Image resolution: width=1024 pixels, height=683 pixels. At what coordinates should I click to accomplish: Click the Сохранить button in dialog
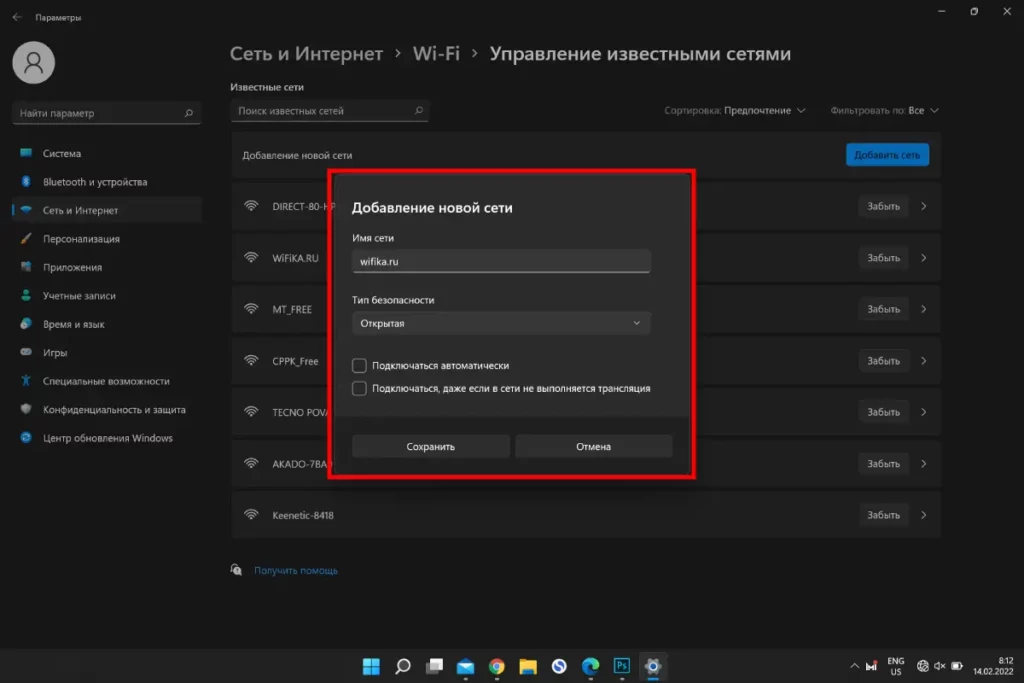(430, 447)
